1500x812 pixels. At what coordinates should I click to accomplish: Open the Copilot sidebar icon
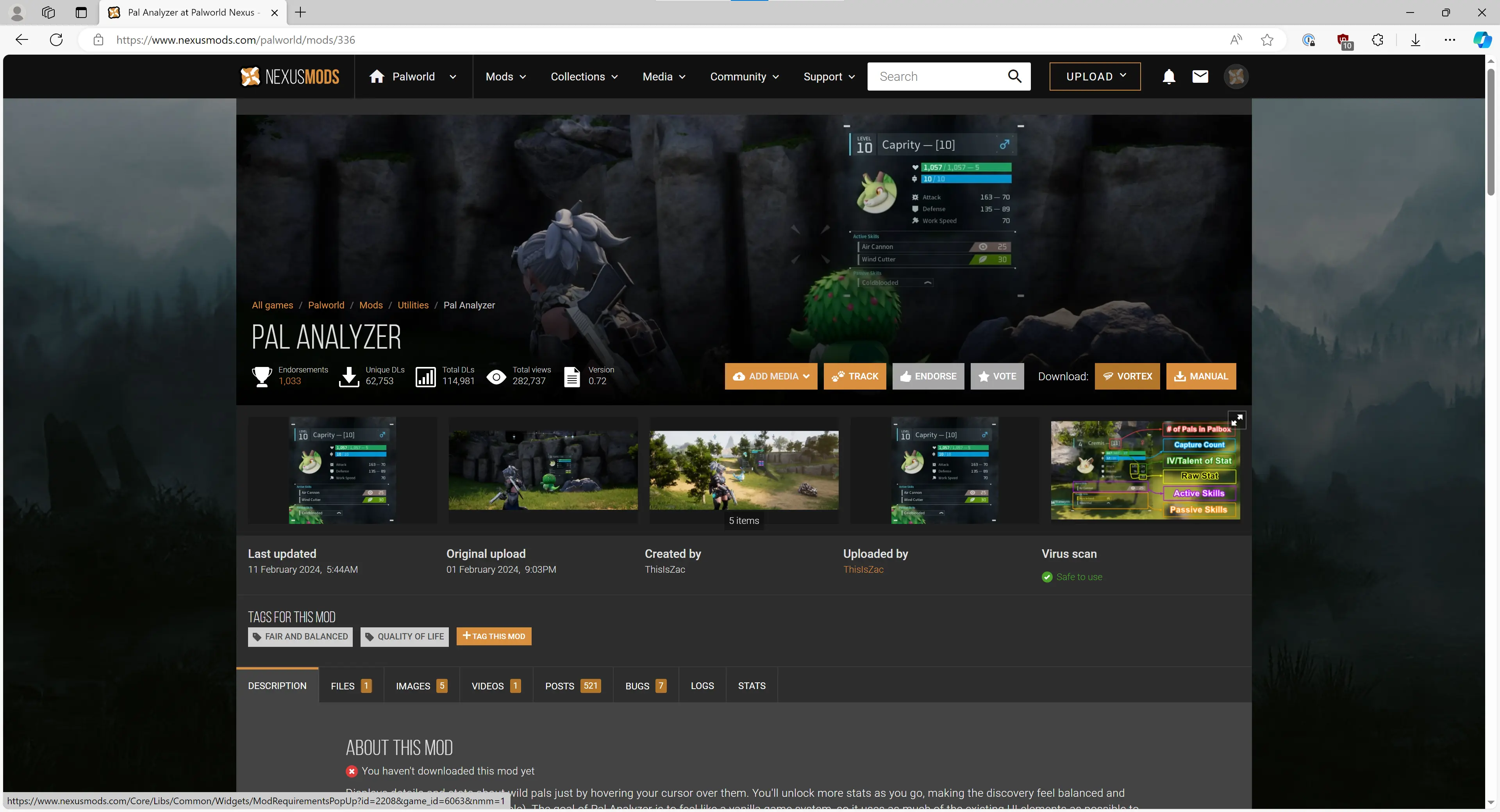click(x=1482, y=39)
